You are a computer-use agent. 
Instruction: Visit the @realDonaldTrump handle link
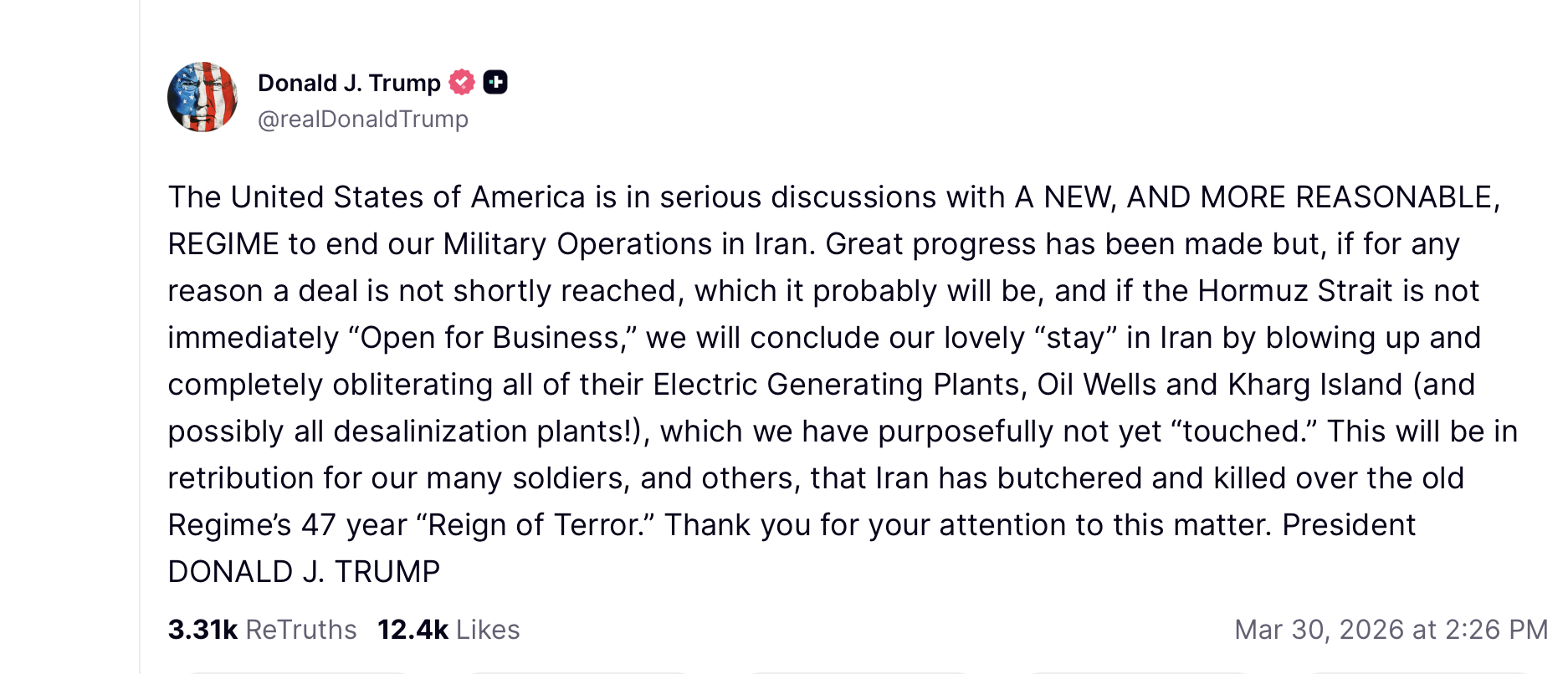pos(362,120)
